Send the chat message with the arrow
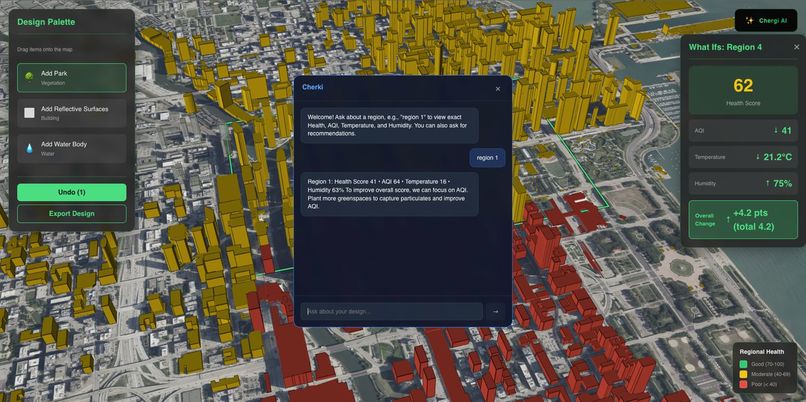Image resolution: width=806 pixels, height=402 pixels. click(495, 312)
